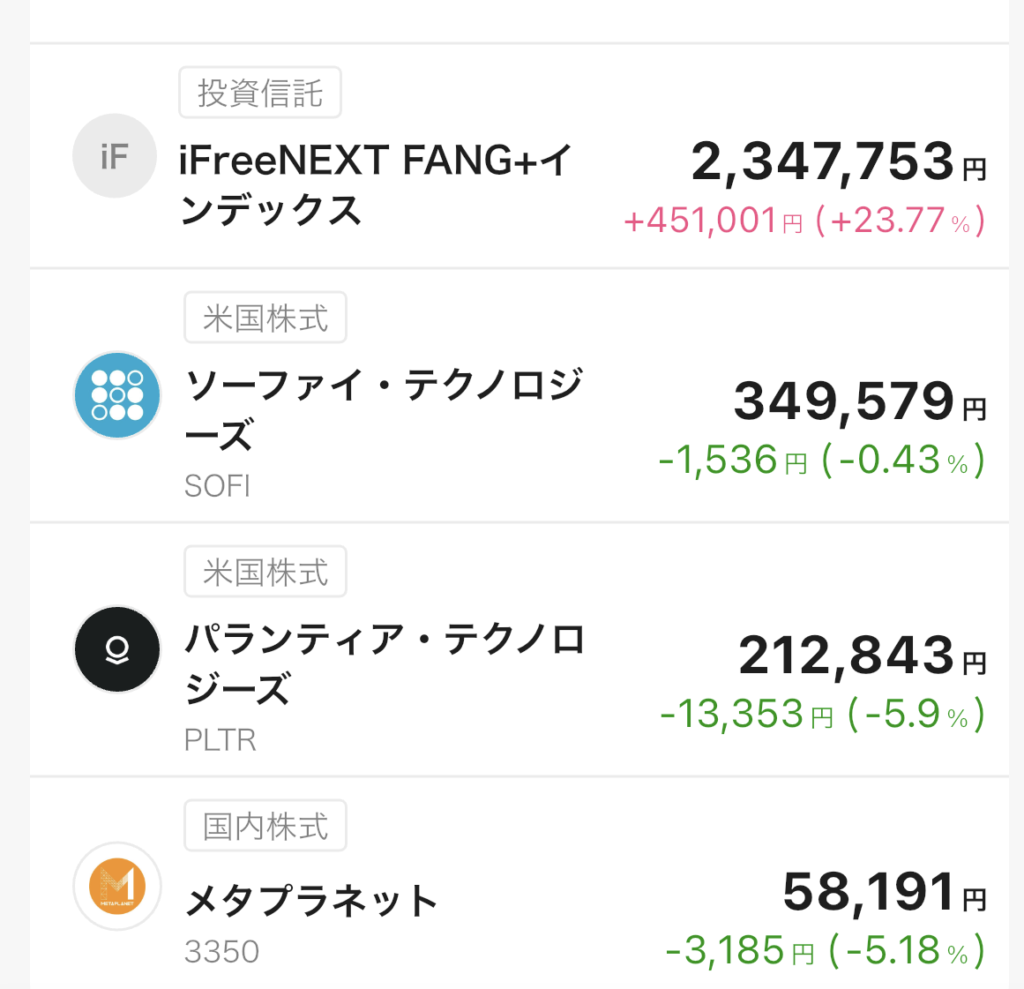
Task: Tap the 2,347,753円 valuation amount
Action: pos(837,163)
